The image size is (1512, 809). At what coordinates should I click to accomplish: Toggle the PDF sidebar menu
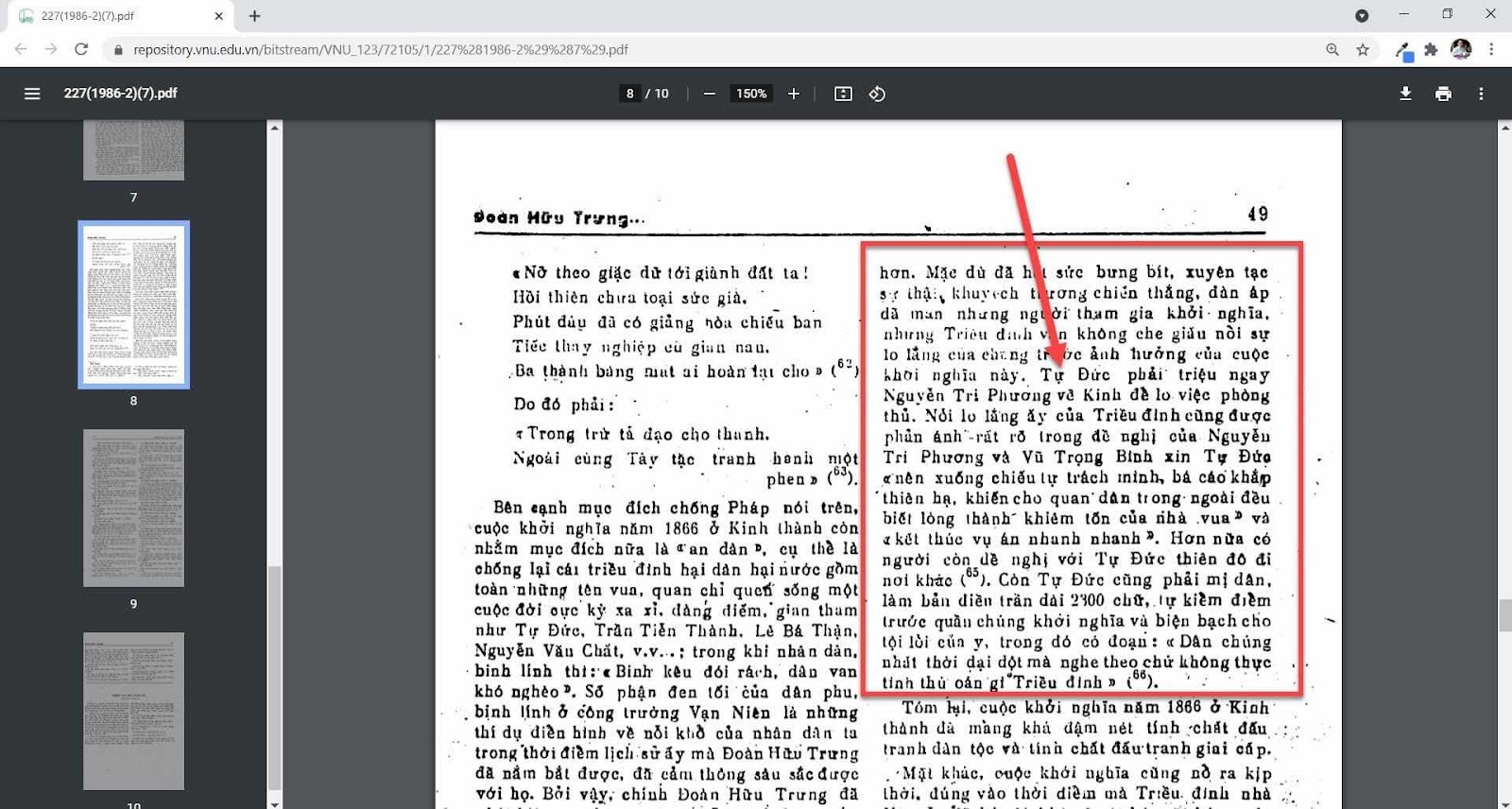click(x=32, y=94)
